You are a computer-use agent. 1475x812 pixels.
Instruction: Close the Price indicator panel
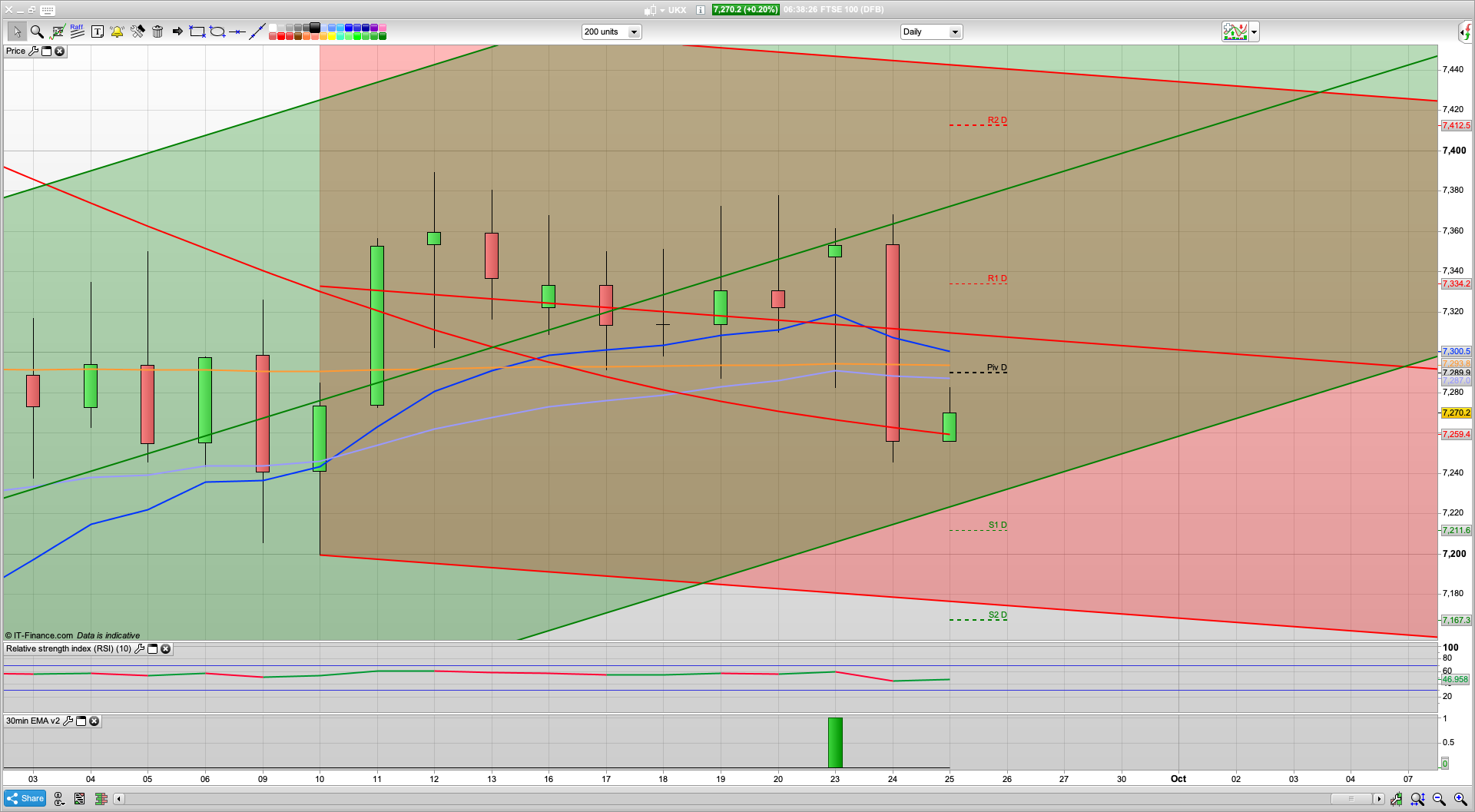[59, 51]
